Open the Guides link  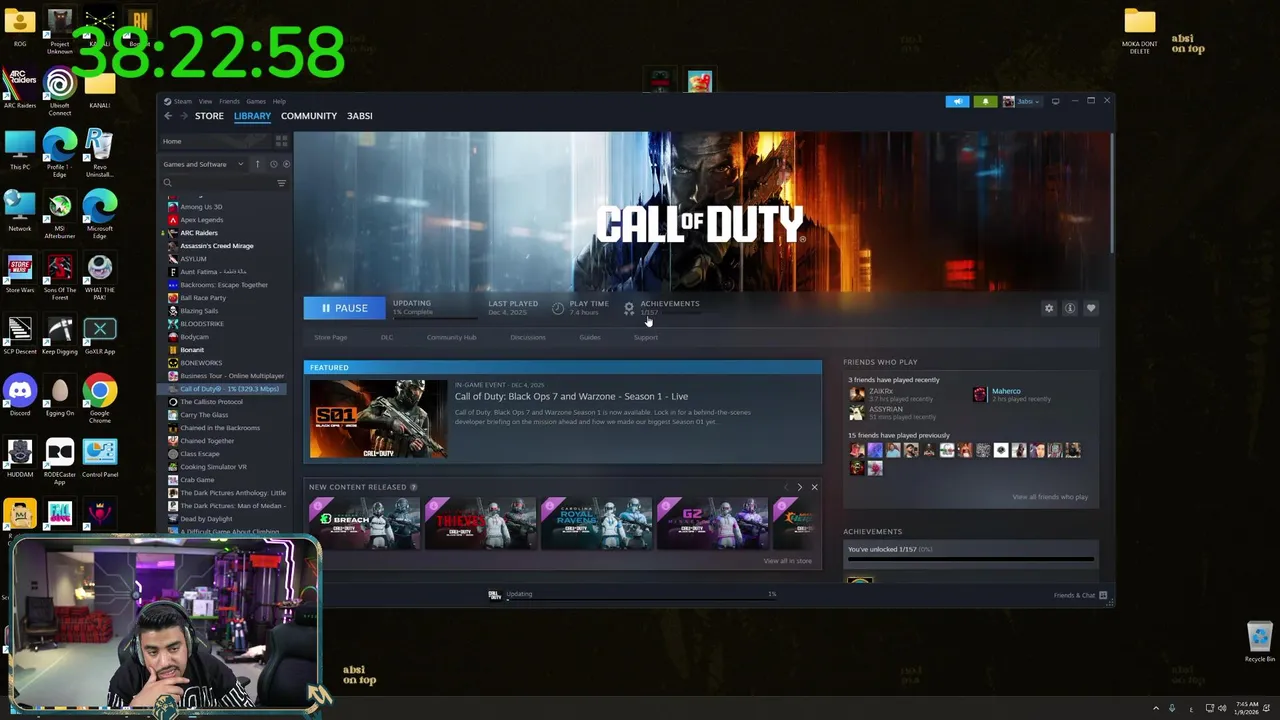point(590,337)
